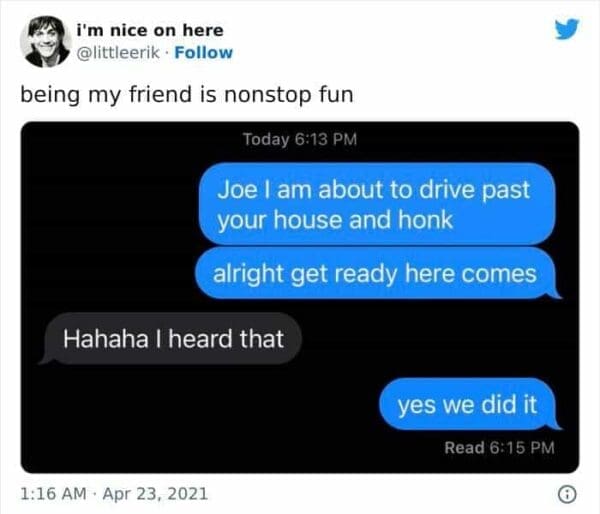This screenshot has width=600, height=514.
Task: Click the "Read 6:15 PM" receipt label
Action: 499,447
